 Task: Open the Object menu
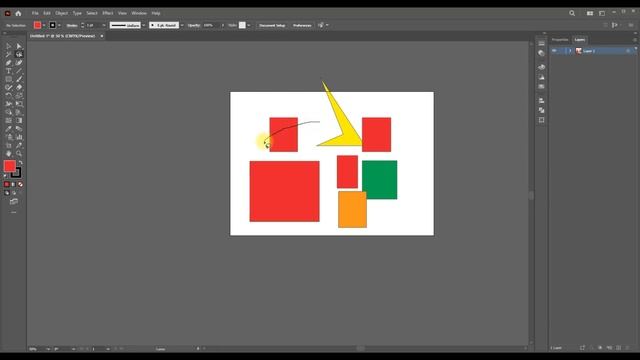tap(62, 13)
